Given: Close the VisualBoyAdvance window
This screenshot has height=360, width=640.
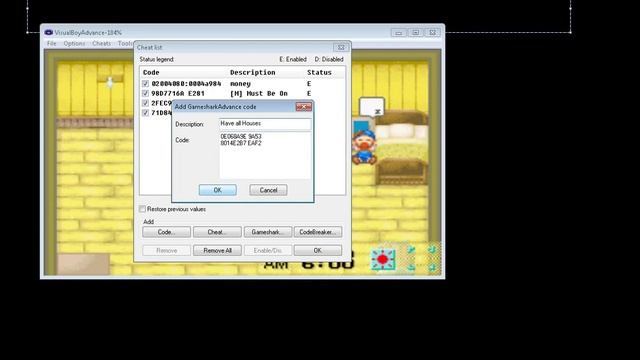Looking at the screenshot, I should click(432, 32).
